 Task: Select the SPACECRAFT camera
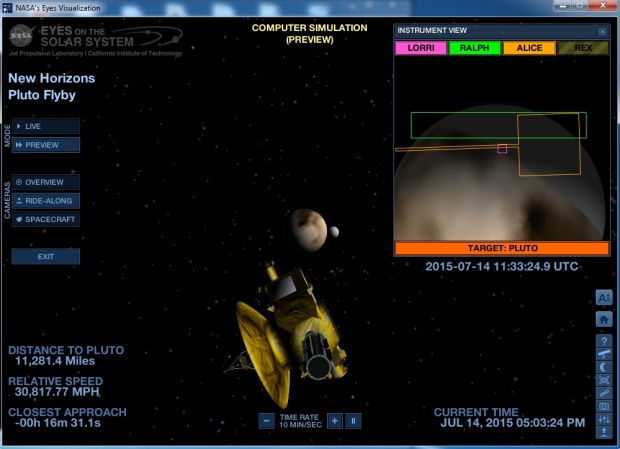pos(45,219)
